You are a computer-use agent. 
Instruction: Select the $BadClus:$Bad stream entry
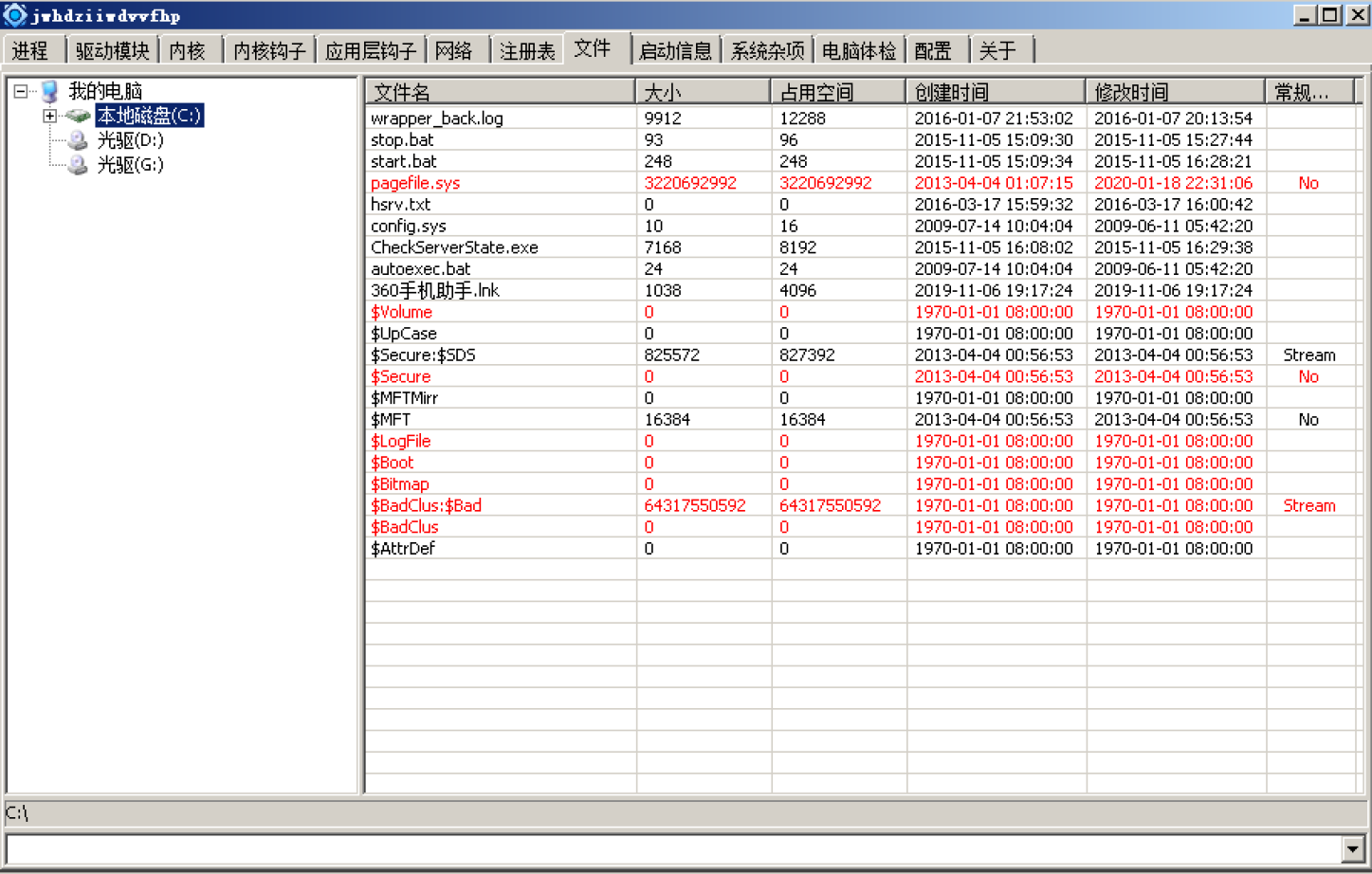(x=426, y=505)
